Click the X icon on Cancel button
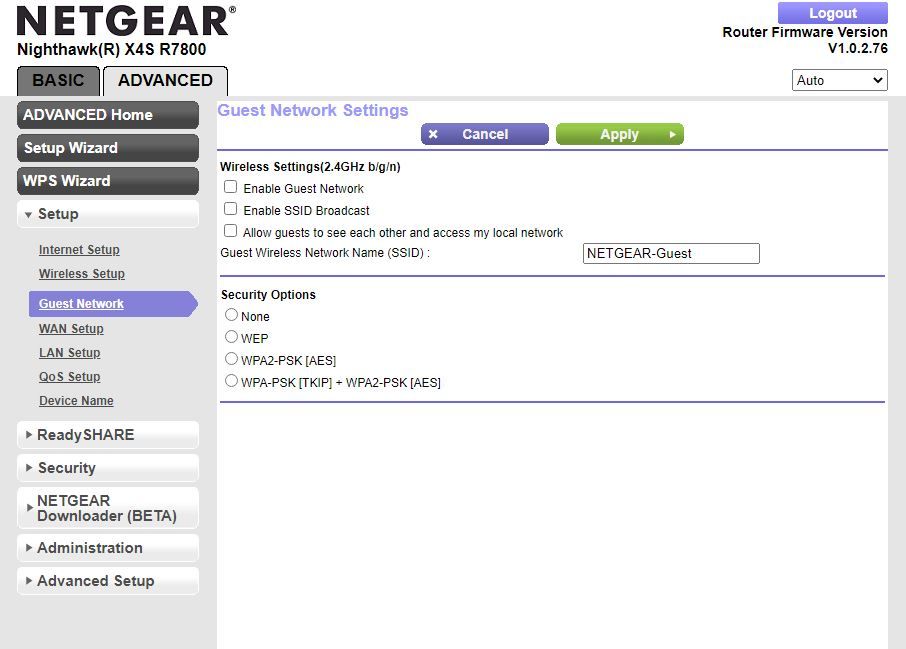 pos(433,134)
